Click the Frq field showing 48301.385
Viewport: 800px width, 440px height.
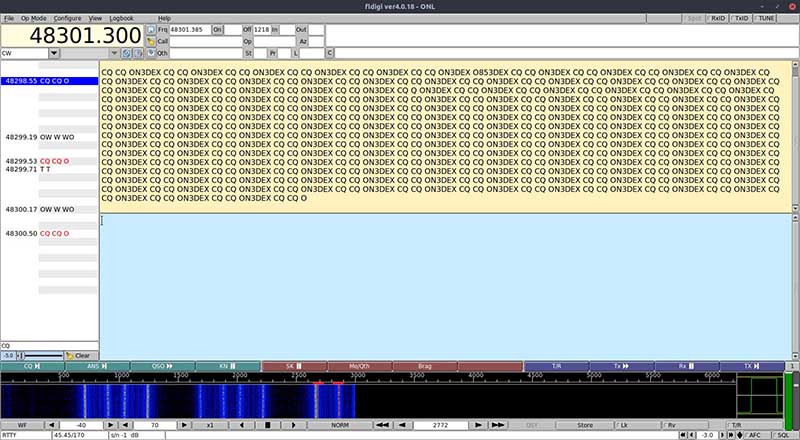point(190,30)
